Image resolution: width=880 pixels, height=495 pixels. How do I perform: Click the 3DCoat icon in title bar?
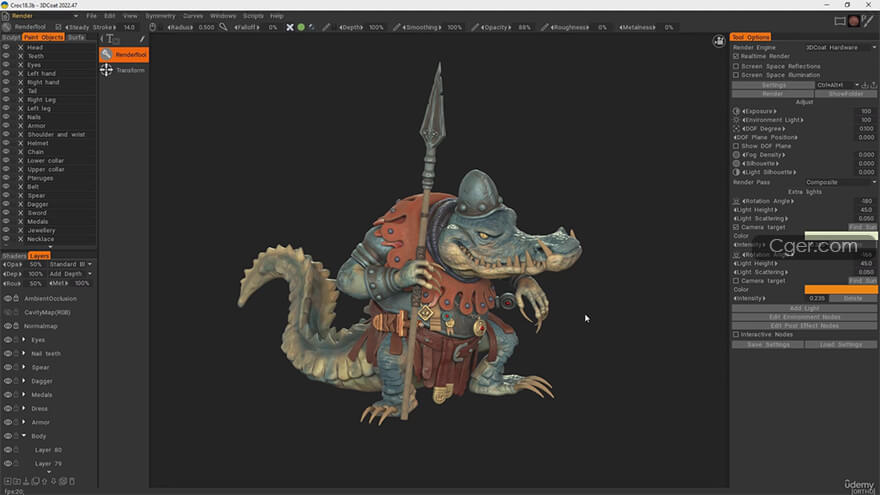(x=4, y=4)
